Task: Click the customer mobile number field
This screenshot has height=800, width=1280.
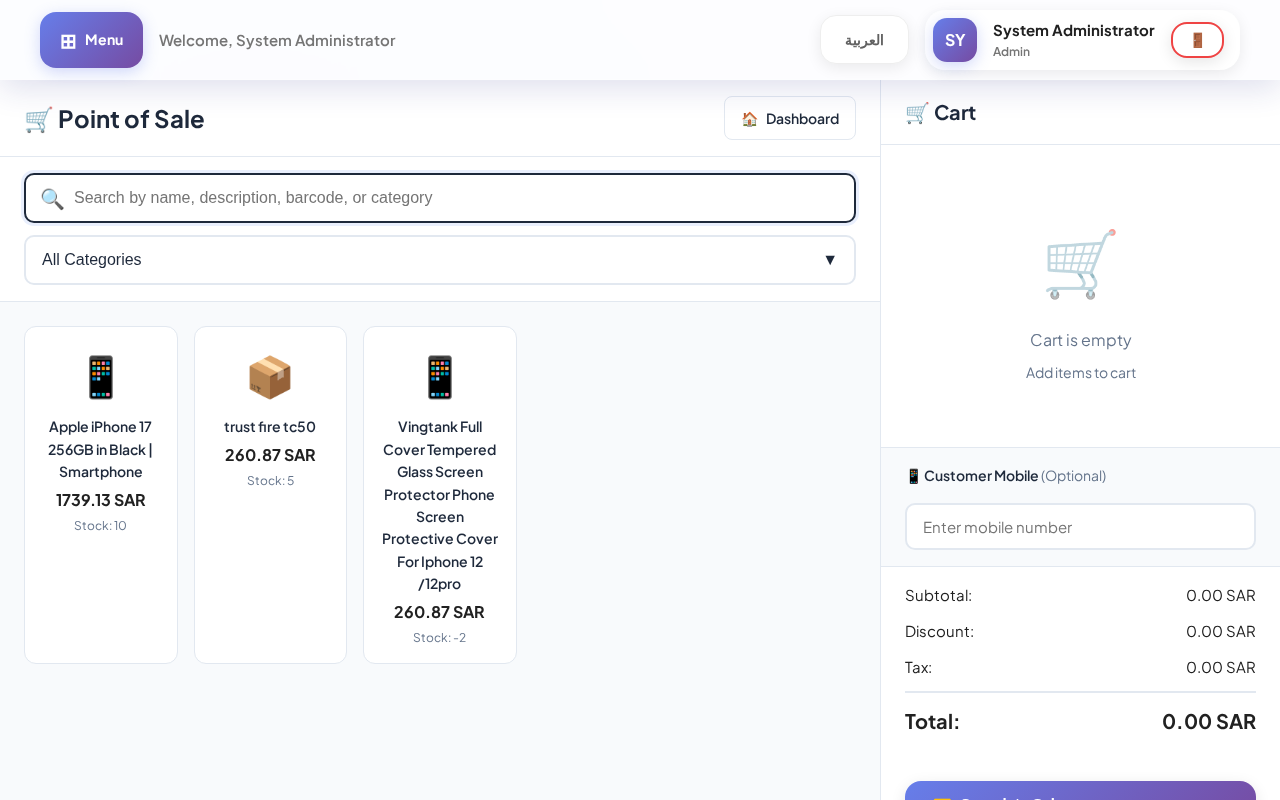Action: point(1080,527)
